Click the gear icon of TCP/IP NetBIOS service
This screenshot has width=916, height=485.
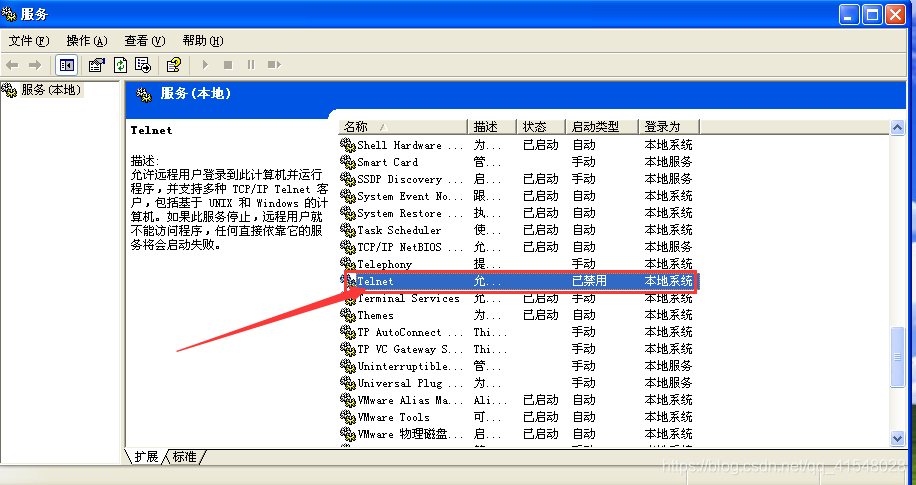pyautogui.click(x=348, y=247)
